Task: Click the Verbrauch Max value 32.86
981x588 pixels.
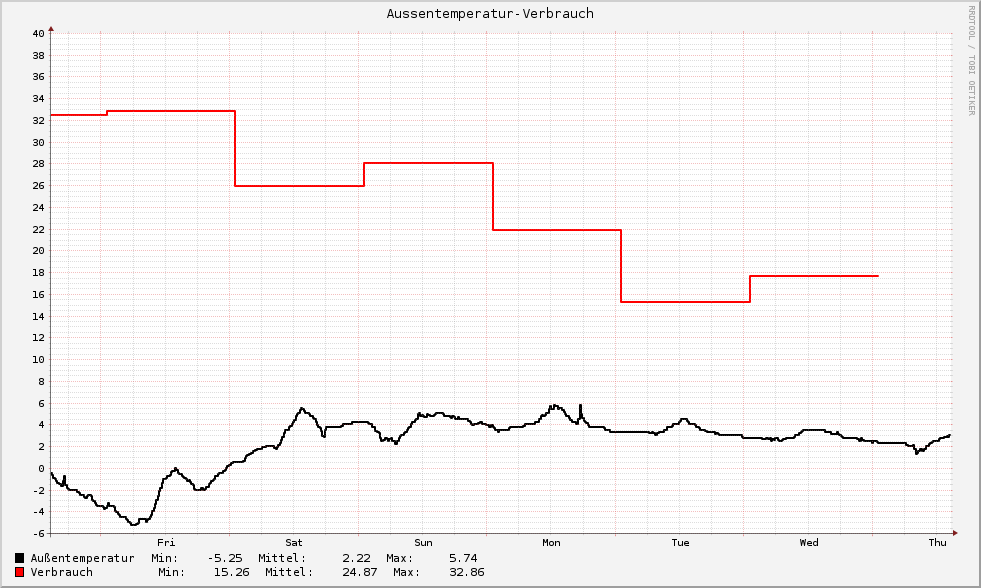Action: click(x=464, y=572)
